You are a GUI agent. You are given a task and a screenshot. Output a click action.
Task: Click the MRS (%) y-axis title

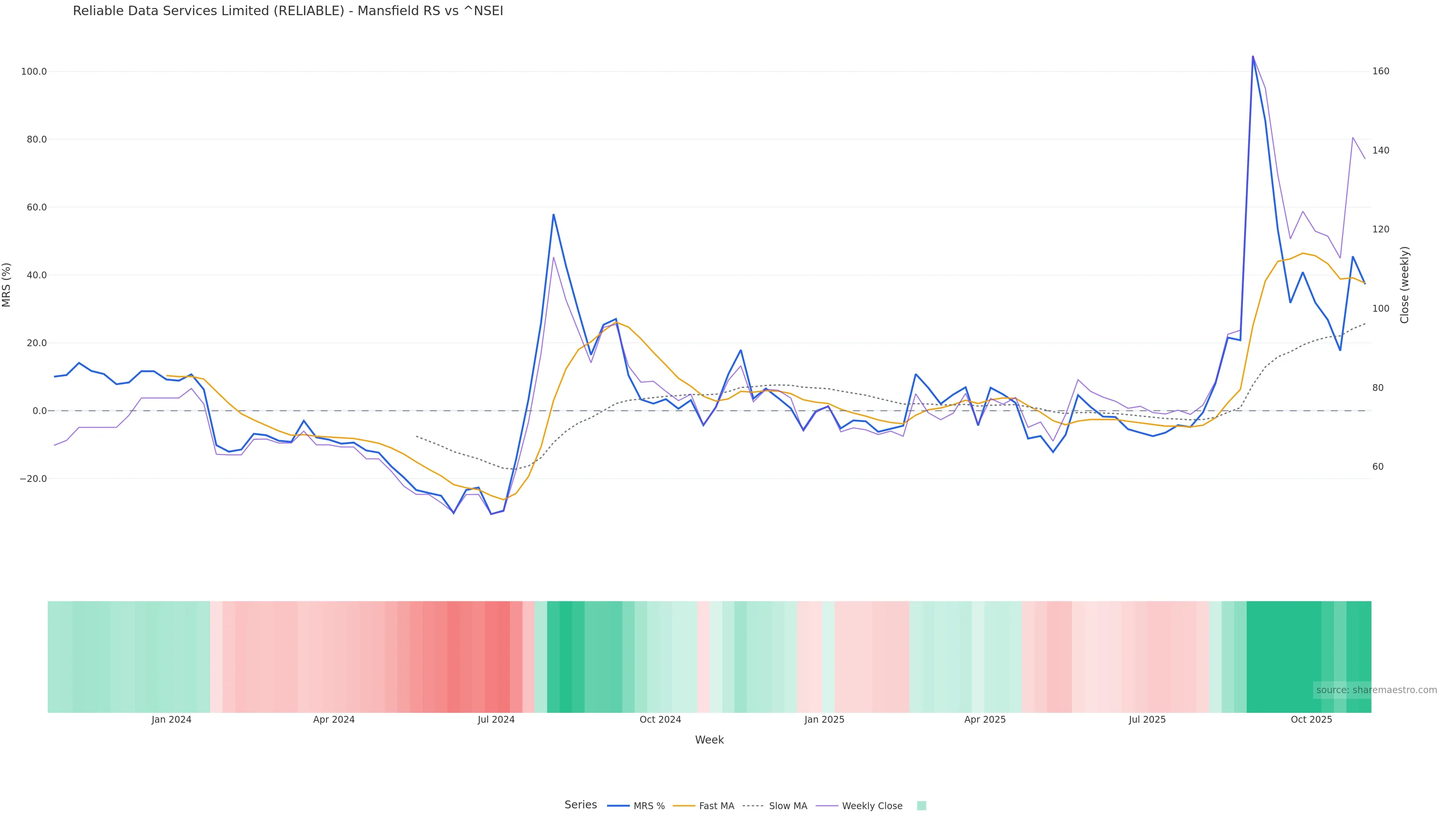pyautogui.click(x=7, y=285)
